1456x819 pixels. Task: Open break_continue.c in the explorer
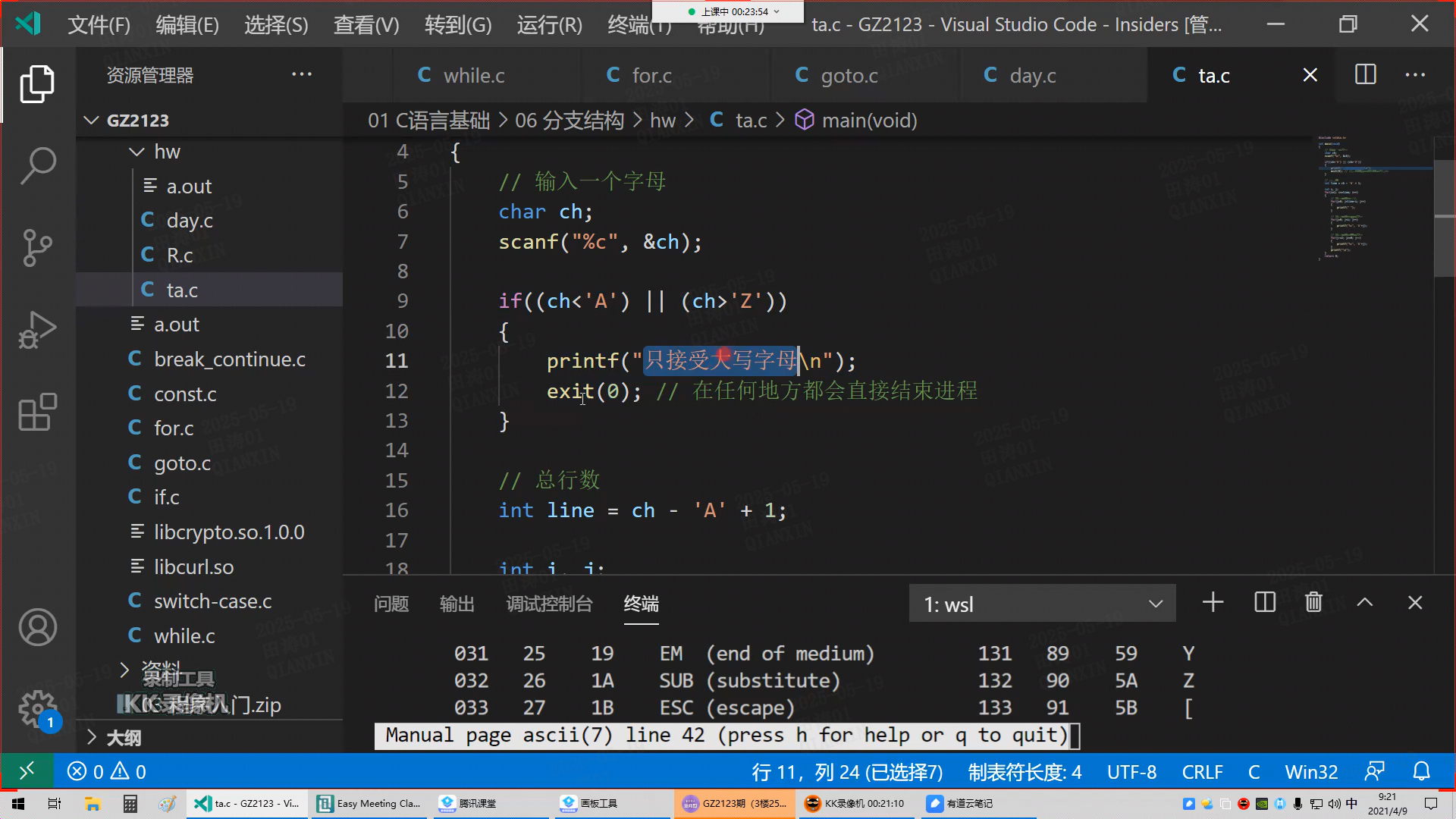pyautogui.click(x=229, y=359)
